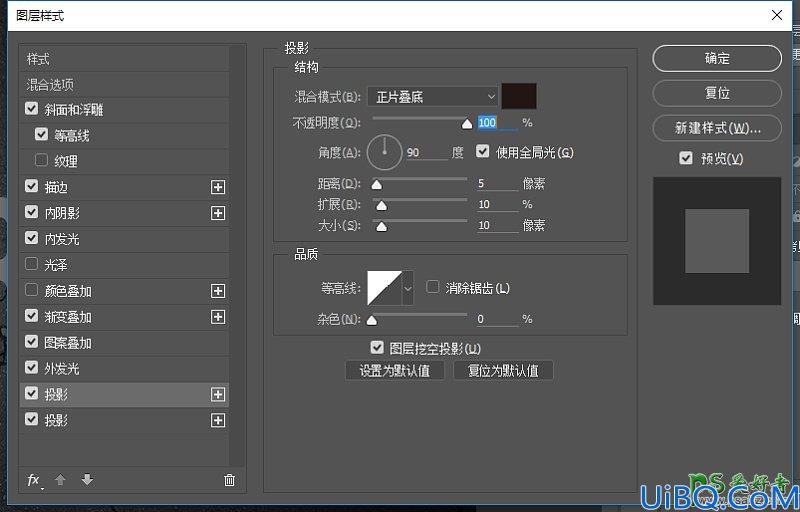Screen dimensions: 800x512
Task: Click the style preview thumbnail
Action: coord(717,241)
